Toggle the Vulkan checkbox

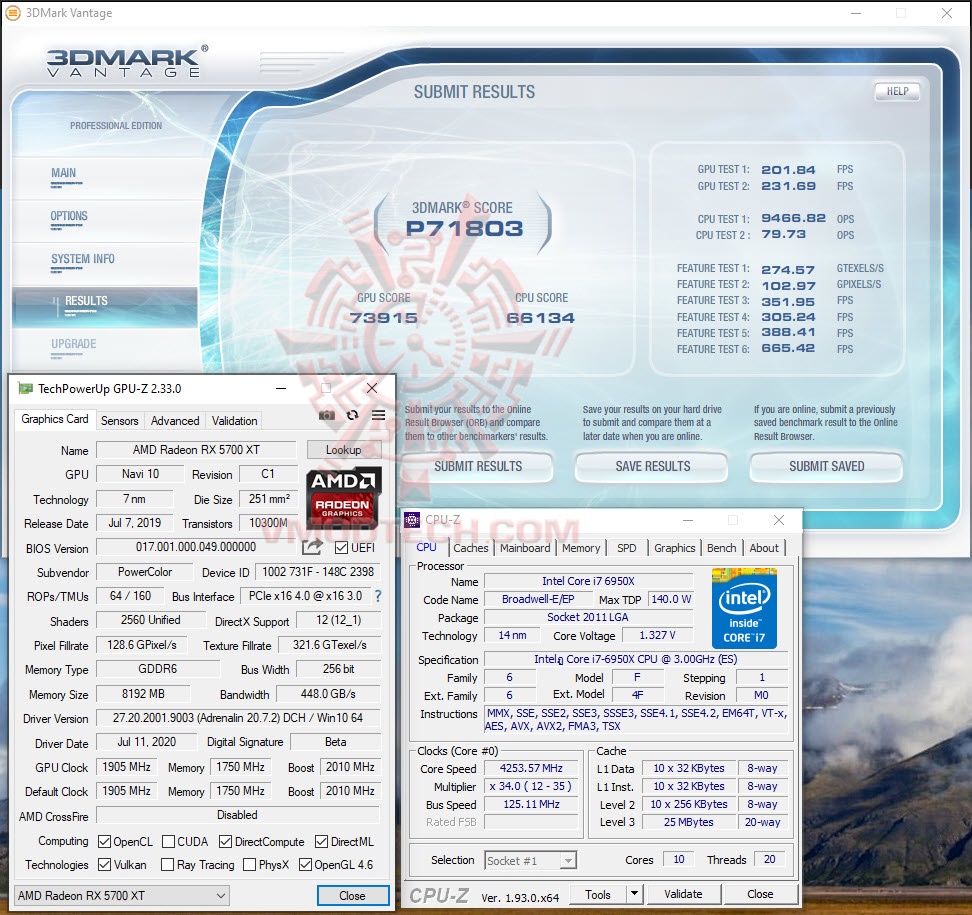(x=105, y=865)
